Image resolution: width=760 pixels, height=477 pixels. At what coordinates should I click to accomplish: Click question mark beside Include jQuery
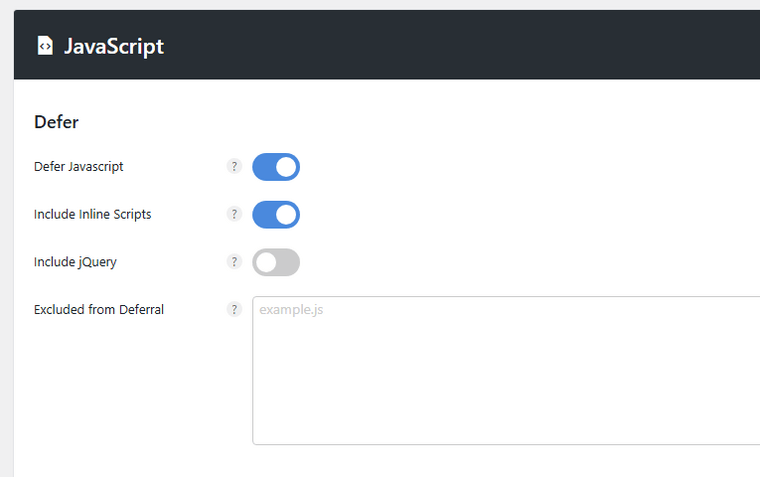tap(234, 262)
